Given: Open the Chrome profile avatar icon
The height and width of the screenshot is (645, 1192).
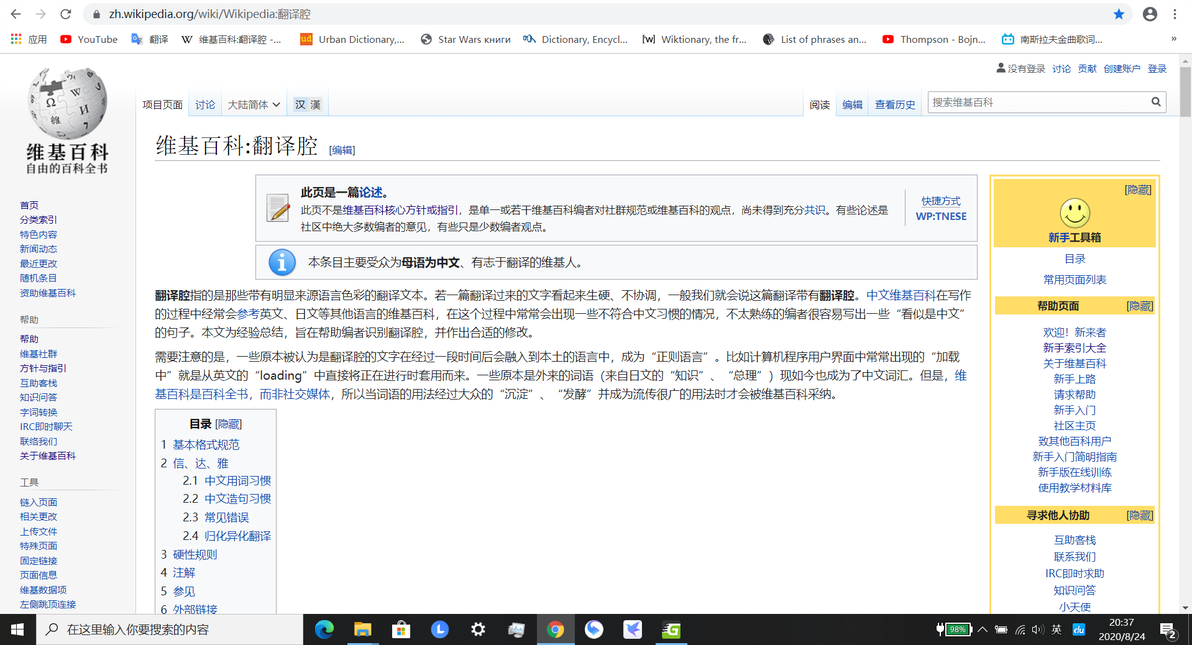Looking at the screenshot, I should (1150, 14).
